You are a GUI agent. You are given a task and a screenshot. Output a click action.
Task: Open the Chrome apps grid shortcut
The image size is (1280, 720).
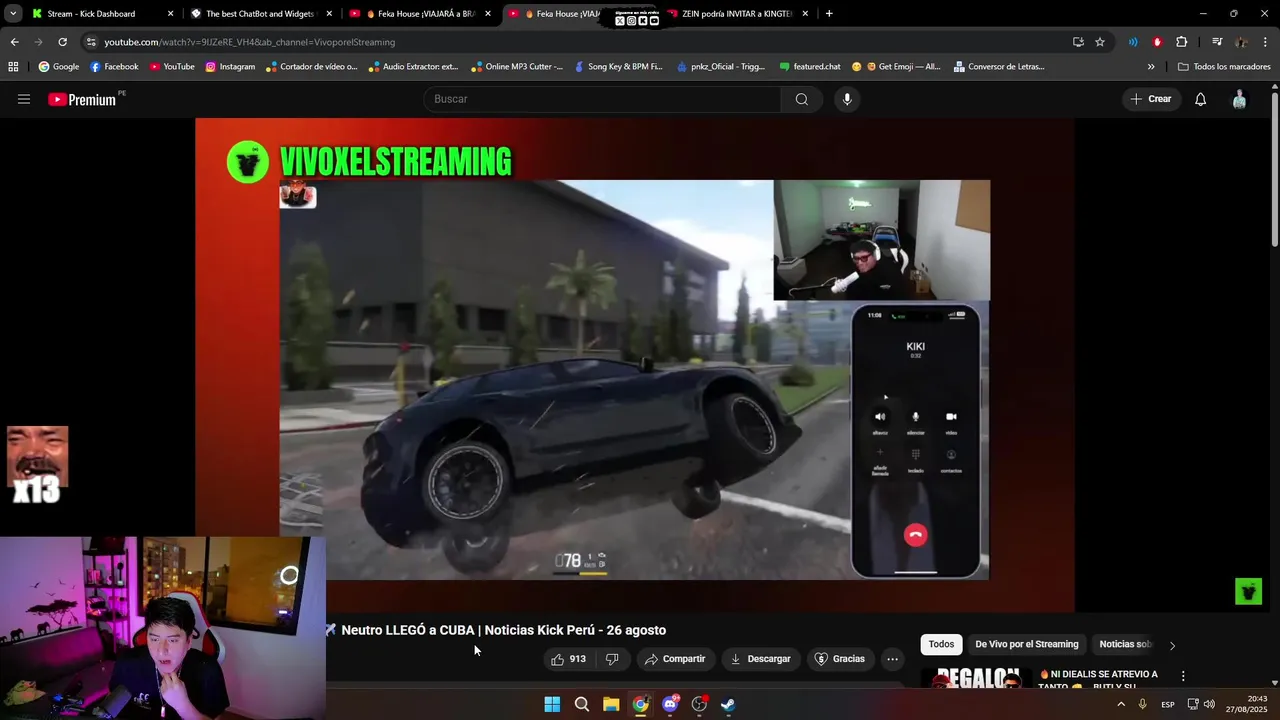click(13, 67)
